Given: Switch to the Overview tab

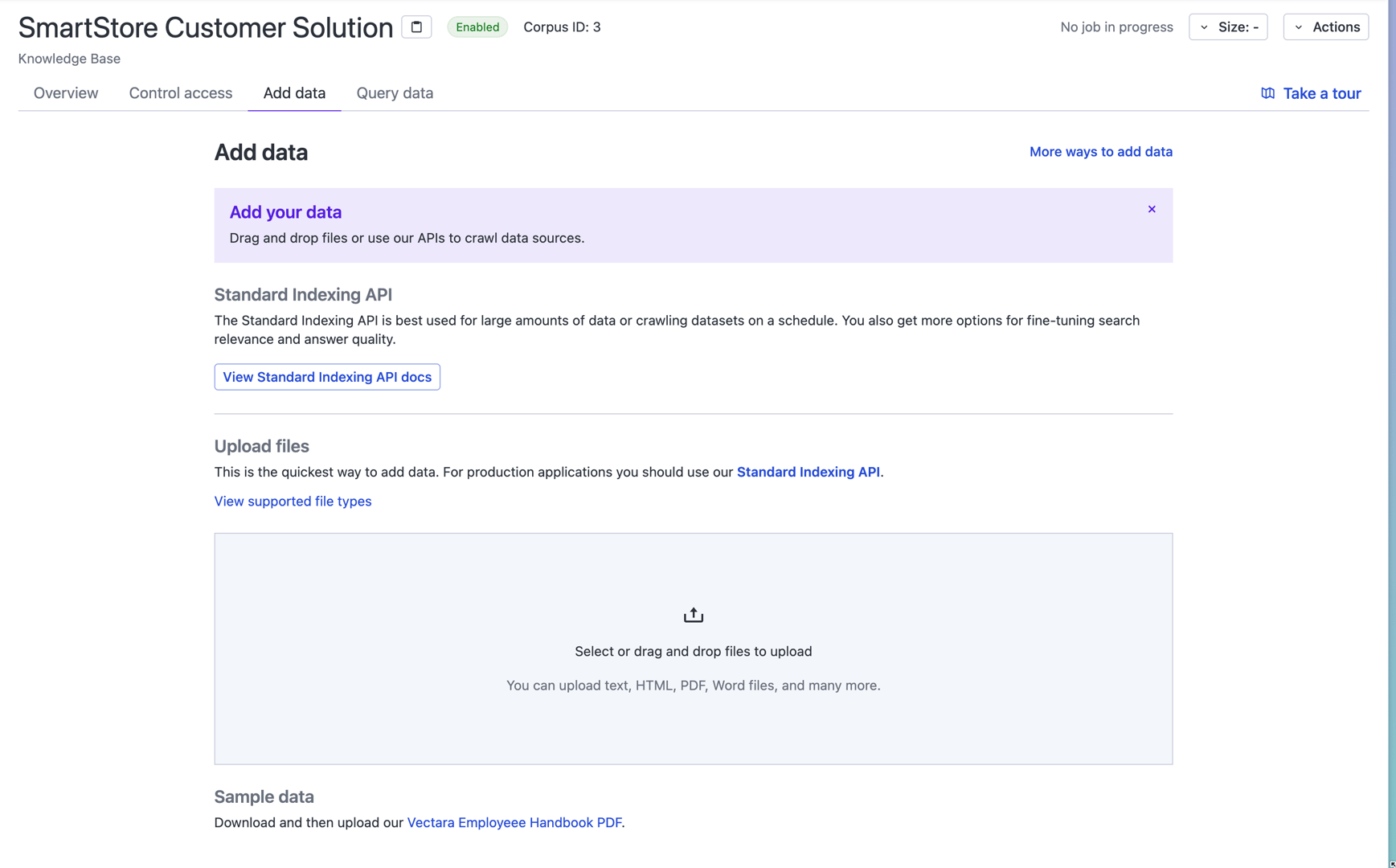Looking at the screenshot, I should coord(66,93).
